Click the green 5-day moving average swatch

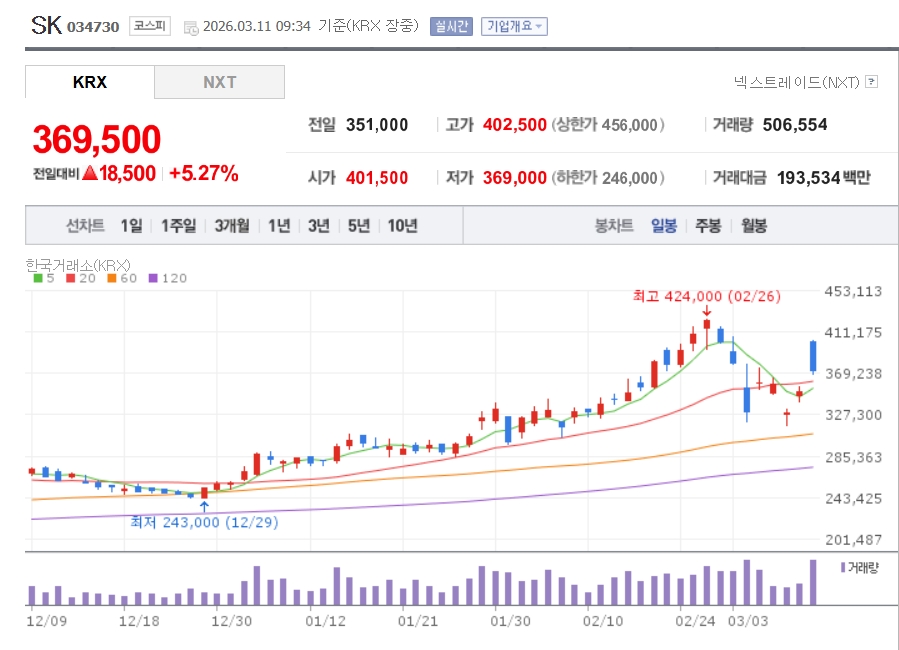tap(38, 278)
